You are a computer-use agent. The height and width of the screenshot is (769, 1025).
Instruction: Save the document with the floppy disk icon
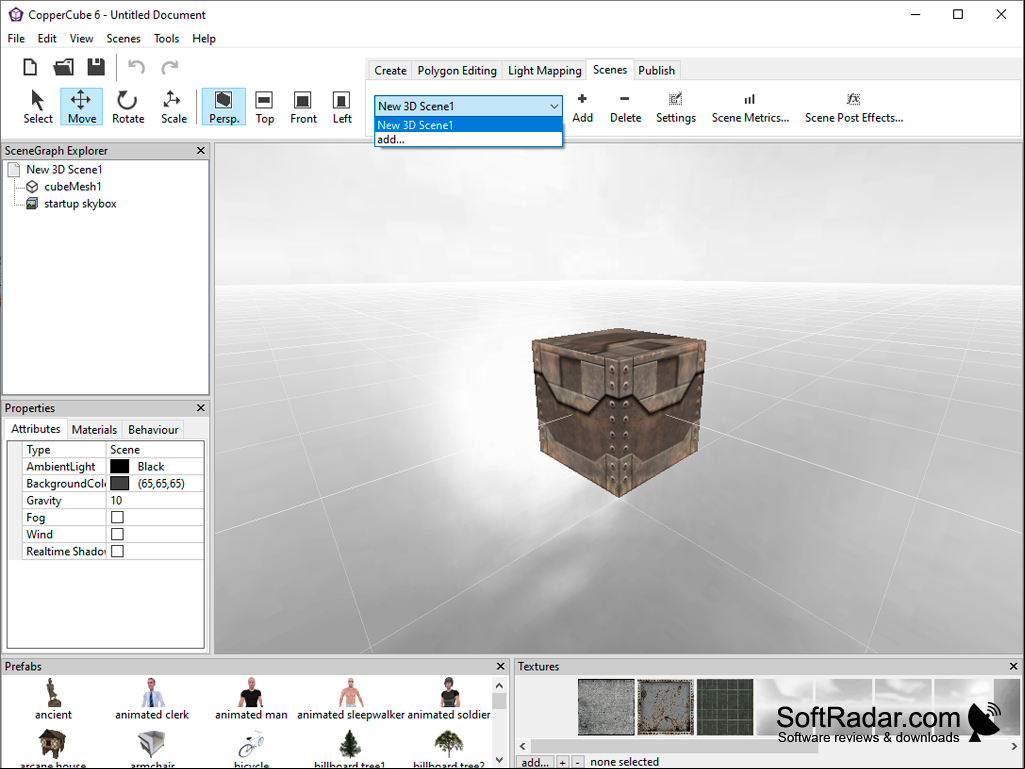coord(96,67)
